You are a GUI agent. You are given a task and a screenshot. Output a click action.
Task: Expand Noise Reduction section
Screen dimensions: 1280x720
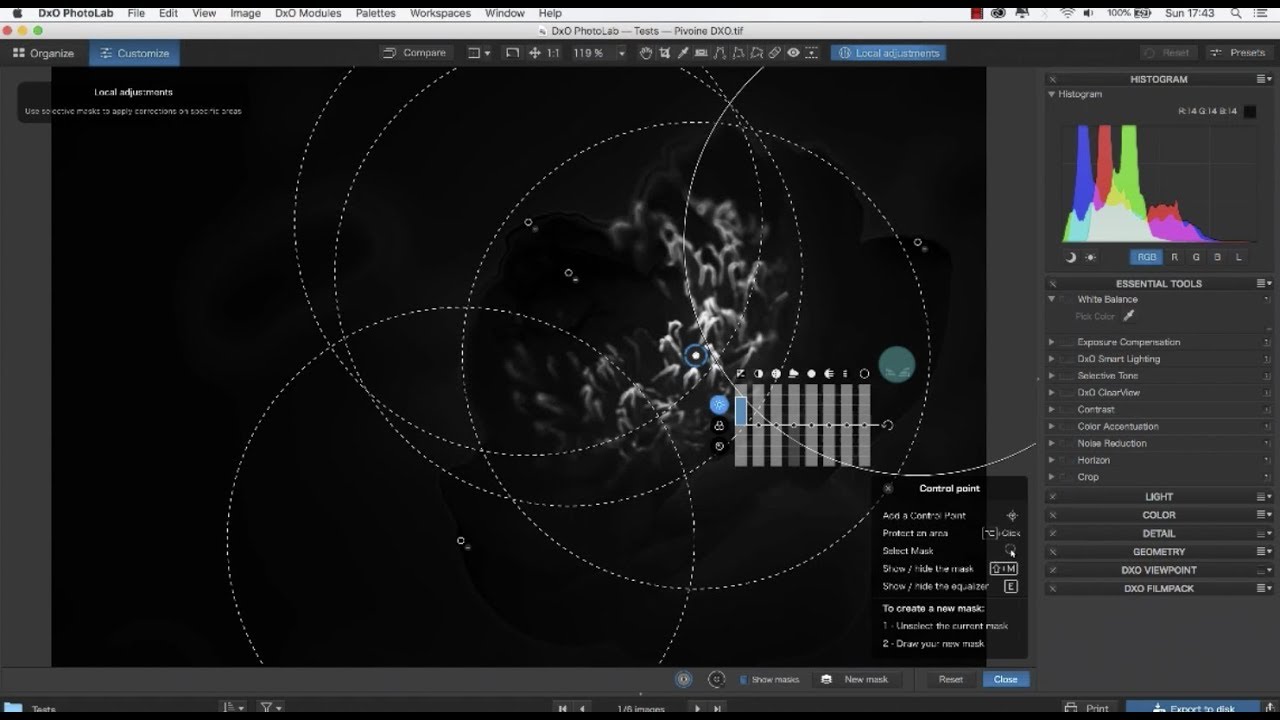1052,443
